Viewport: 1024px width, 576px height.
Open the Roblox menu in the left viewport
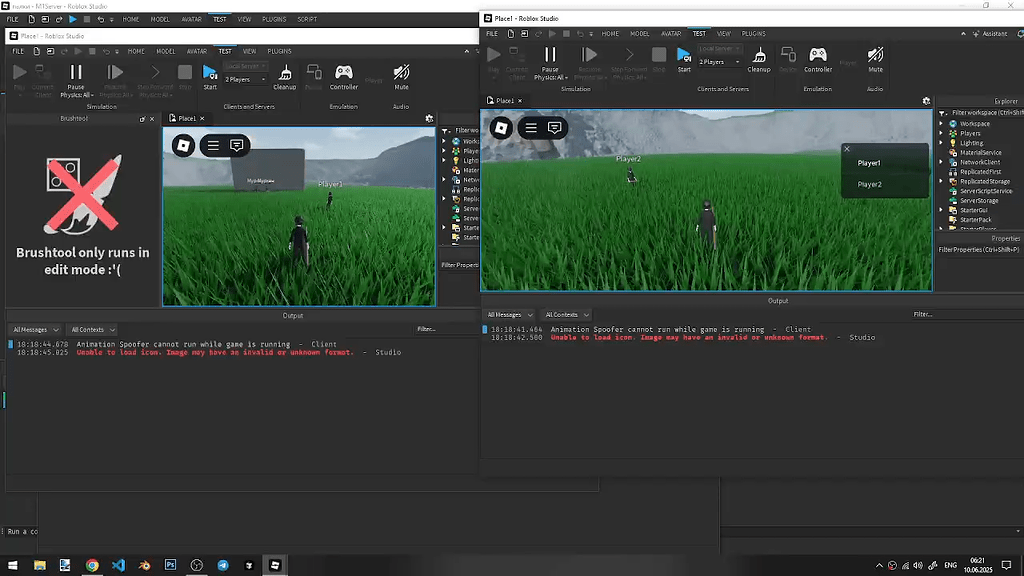click(x=184, y=146)
